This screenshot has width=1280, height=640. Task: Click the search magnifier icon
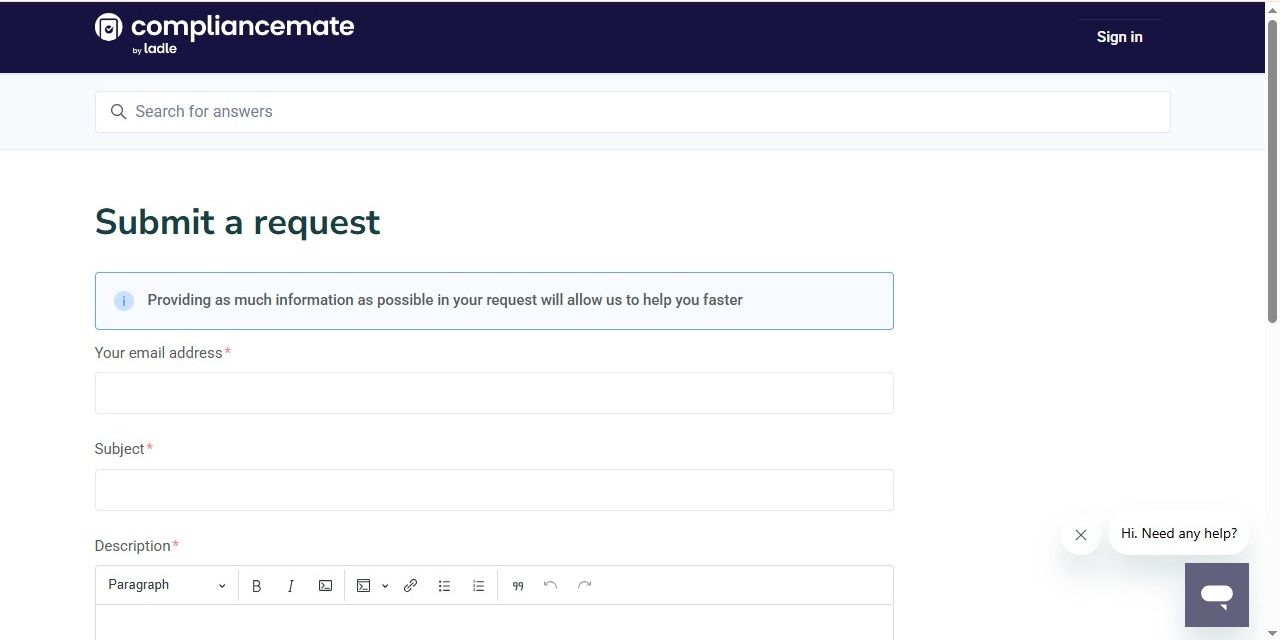pyautogui.click(x=118, y=111)
